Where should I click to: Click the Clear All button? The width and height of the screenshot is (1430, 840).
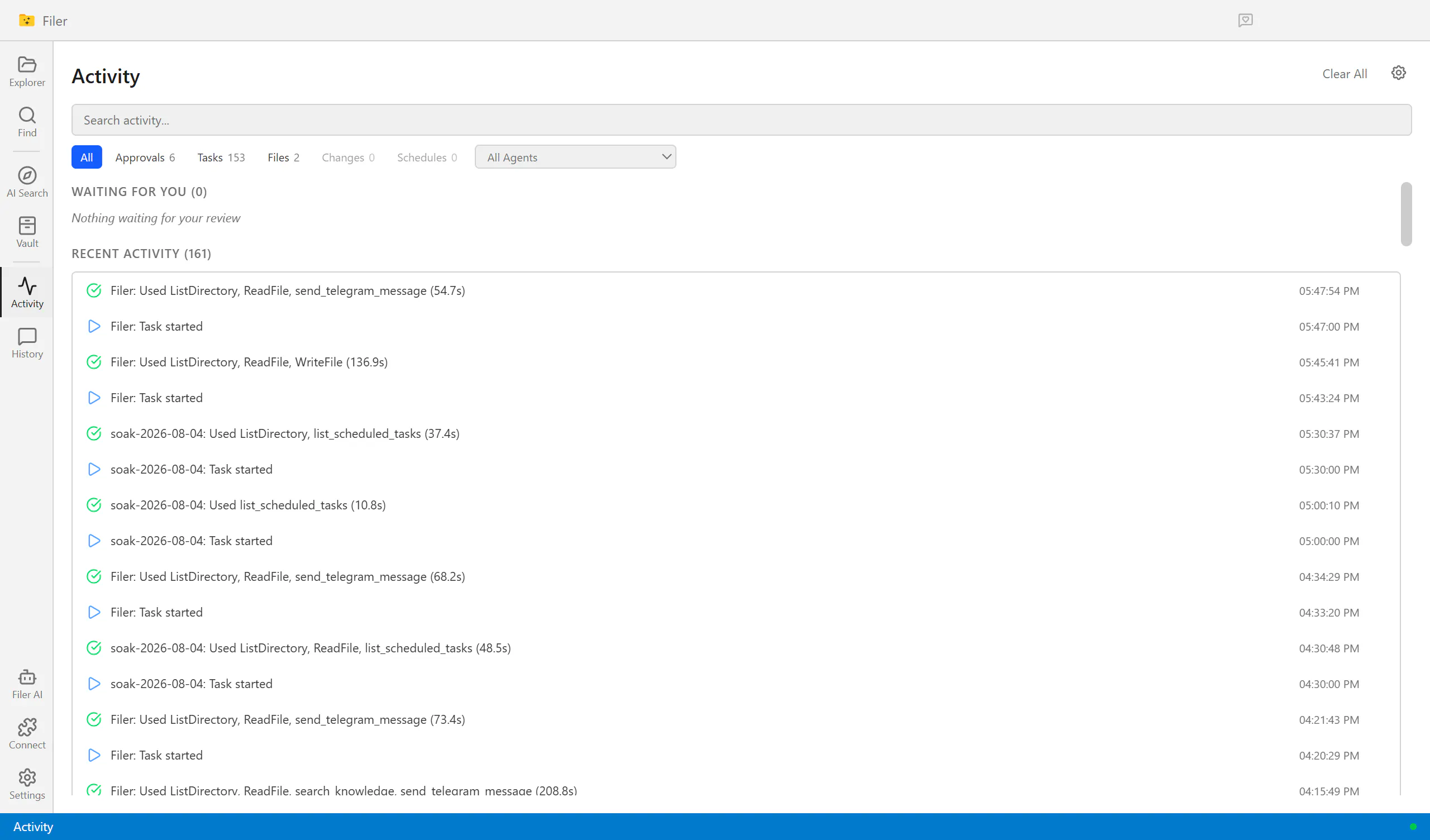pos(1345,74)
